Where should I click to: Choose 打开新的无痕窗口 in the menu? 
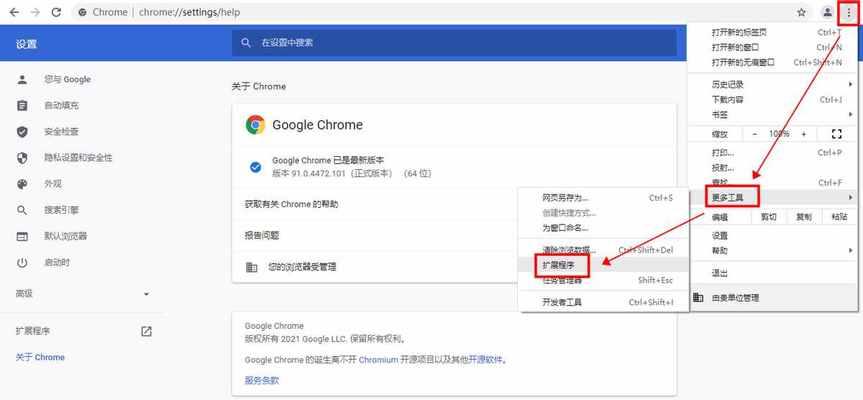tap(773, 62)
